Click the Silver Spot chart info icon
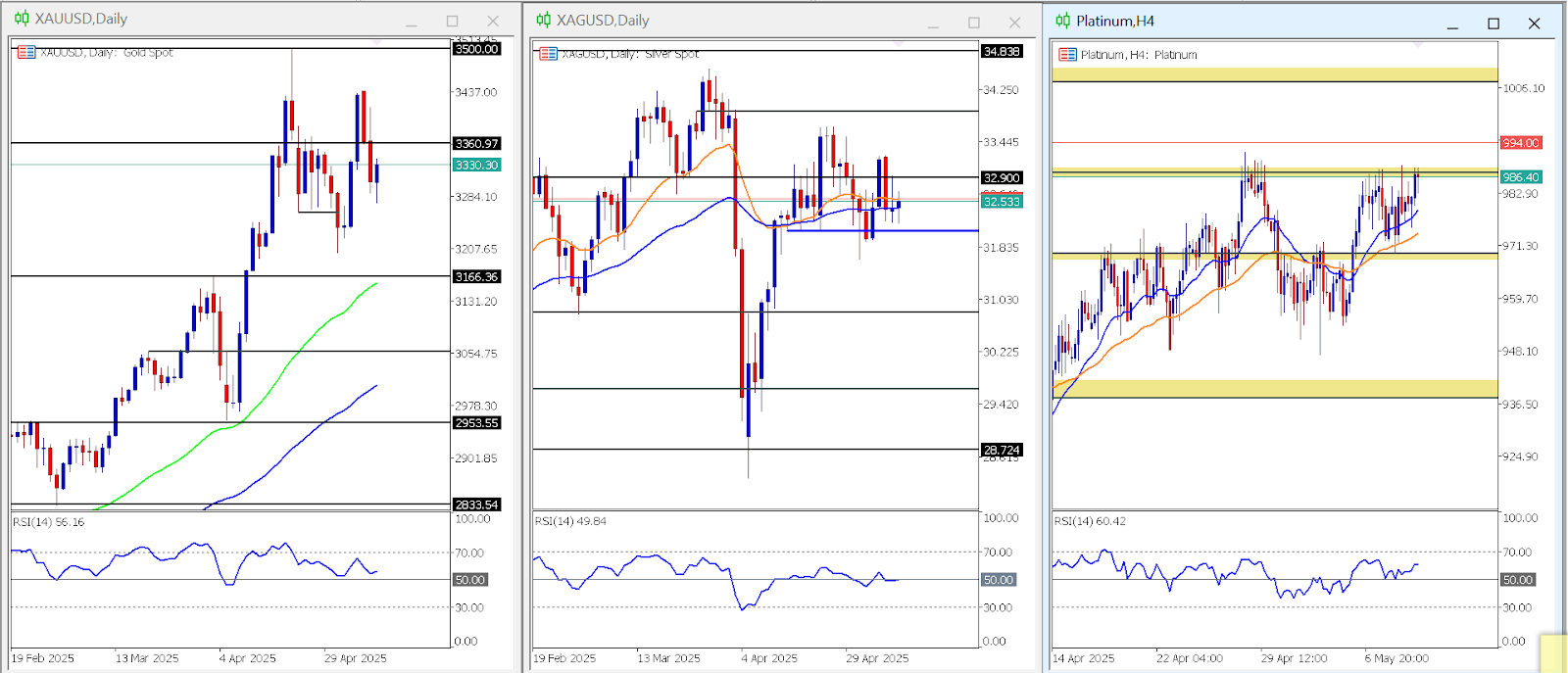 [548, 53]
